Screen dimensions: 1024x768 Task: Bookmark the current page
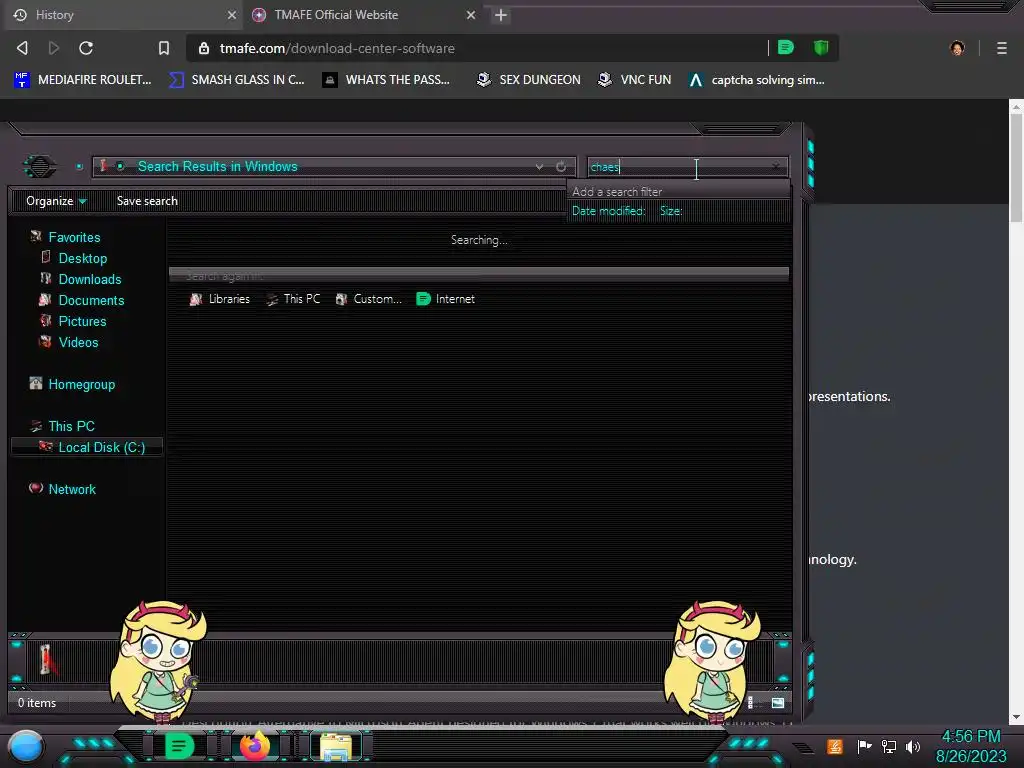click(x=164, y=48)
